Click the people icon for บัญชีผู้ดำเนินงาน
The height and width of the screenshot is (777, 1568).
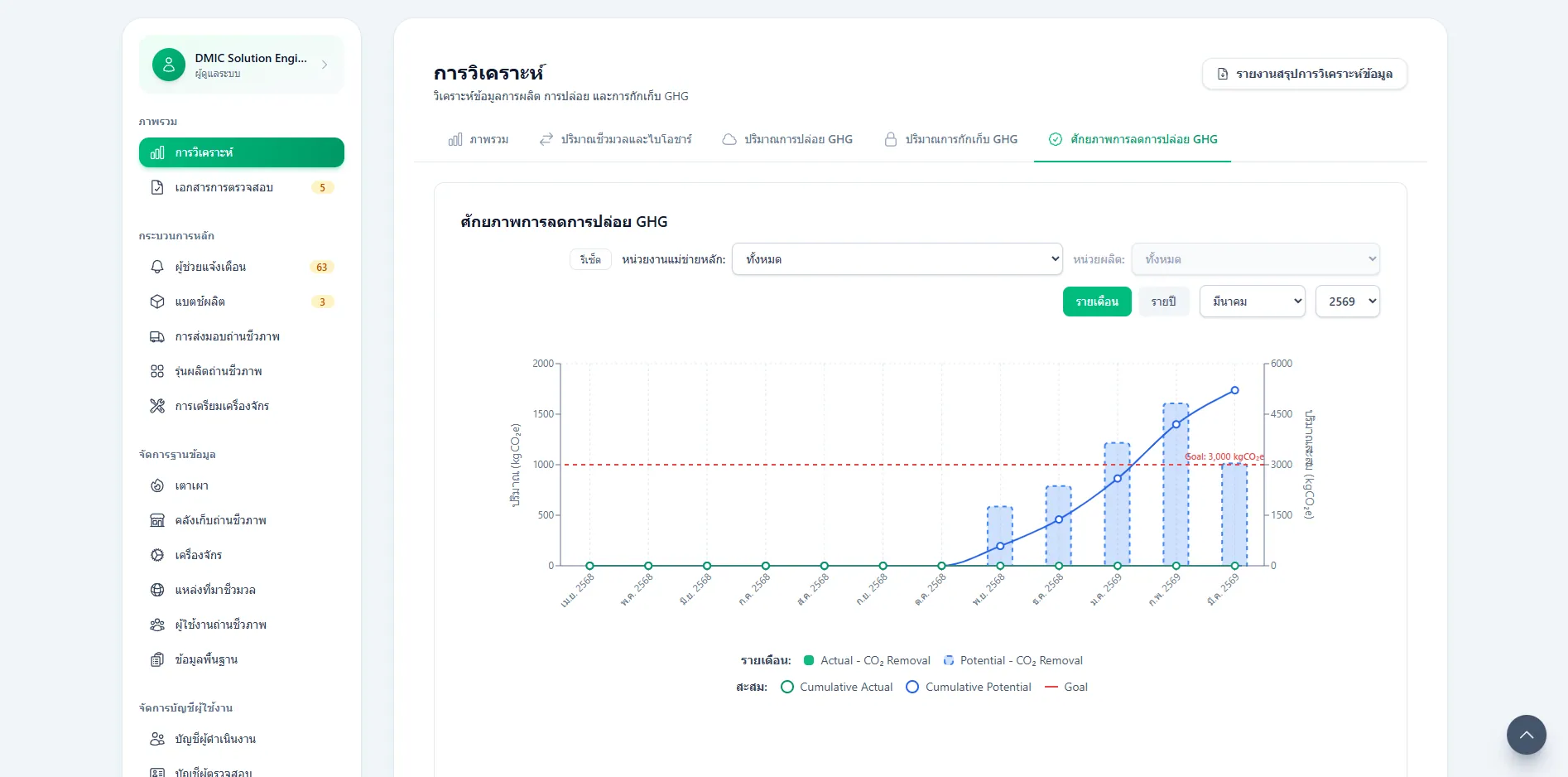click(157, 739)
